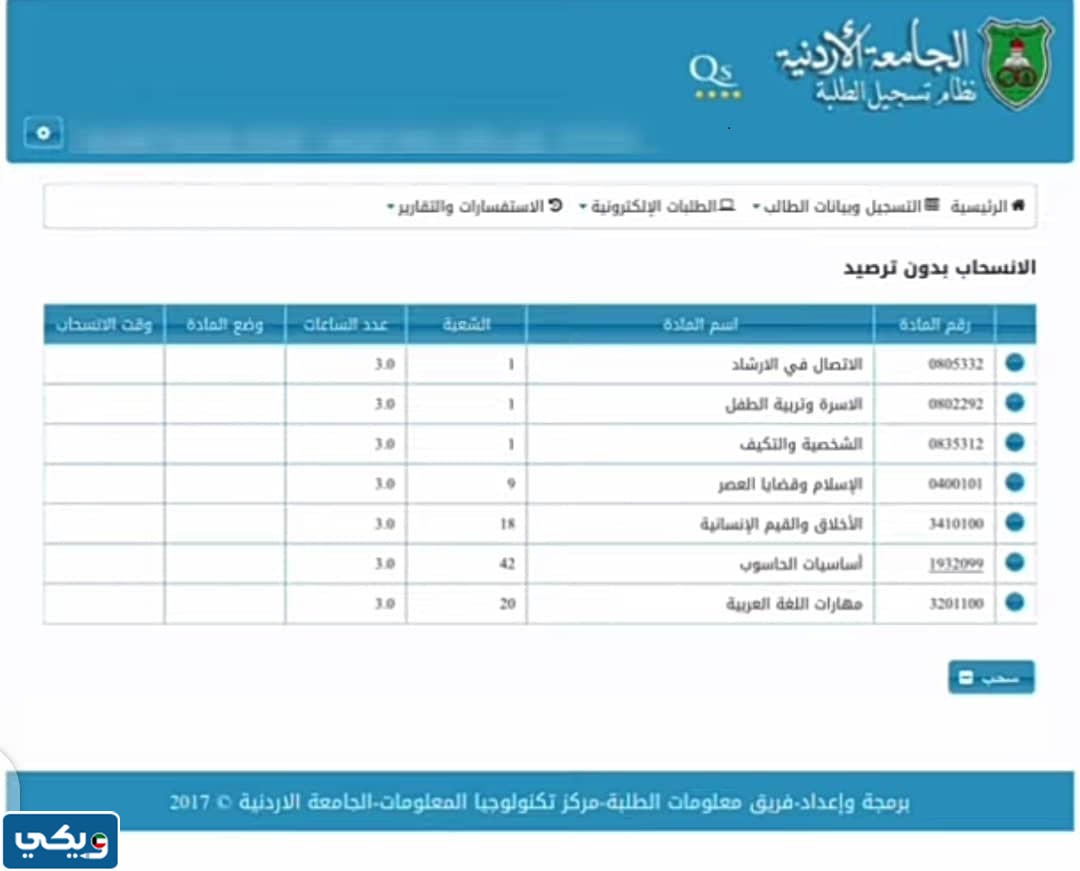Image resolution: width=1080 pixels, height=871 pixels.
Task: Click the home icon beside الرئيسية
Action: (1018, 205)
